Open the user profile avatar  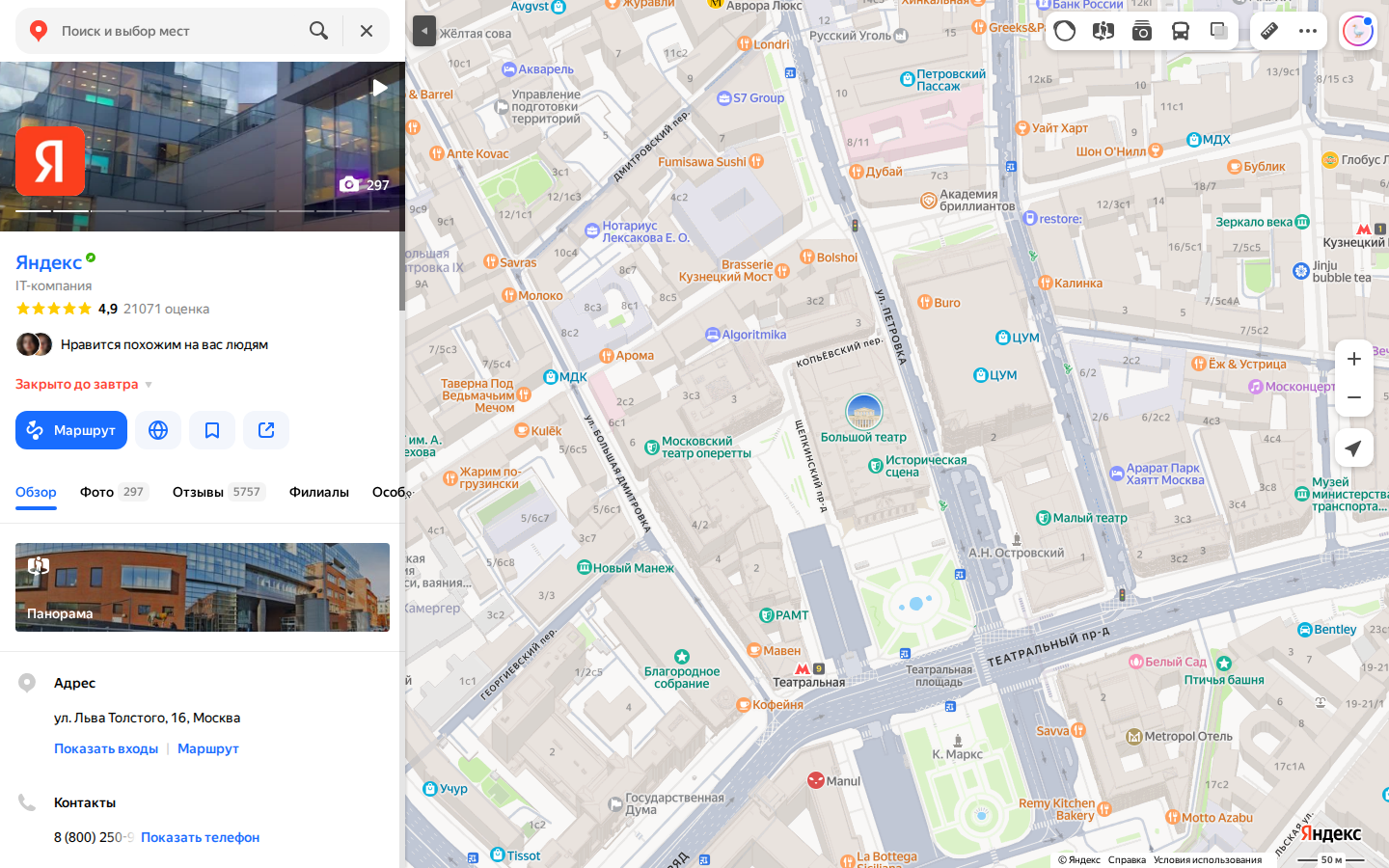(x=1358, y=31)
